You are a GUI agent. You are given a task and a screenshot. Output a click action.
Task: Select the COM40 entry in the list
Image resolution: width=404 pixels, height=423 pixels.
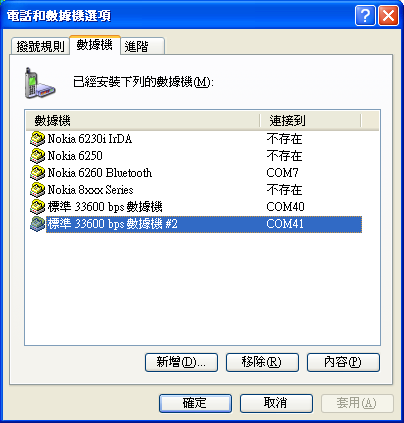pyautogui.click(x=285, y=207)
